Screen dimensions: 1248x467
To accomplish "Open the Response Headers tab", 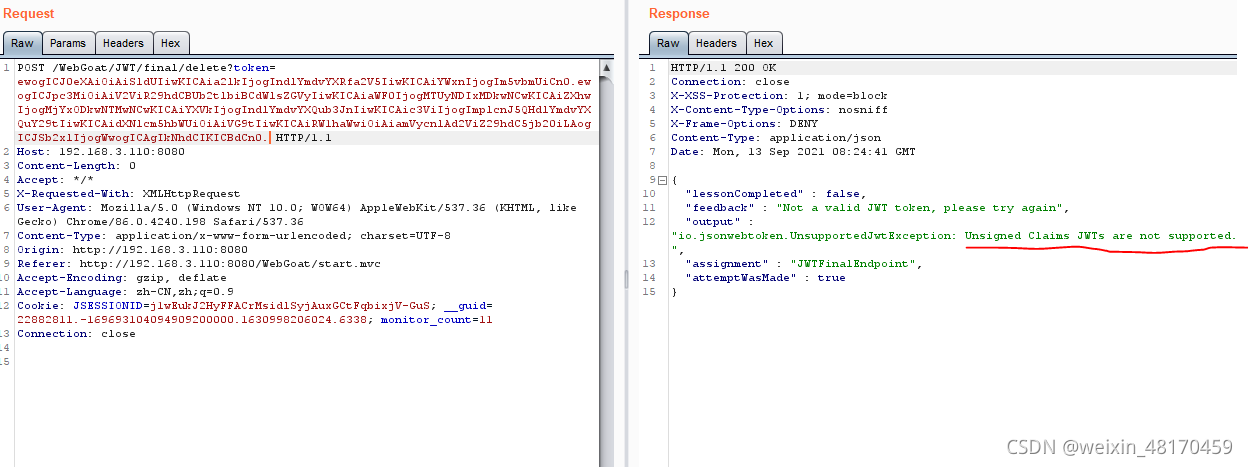I will click(716, 43).
